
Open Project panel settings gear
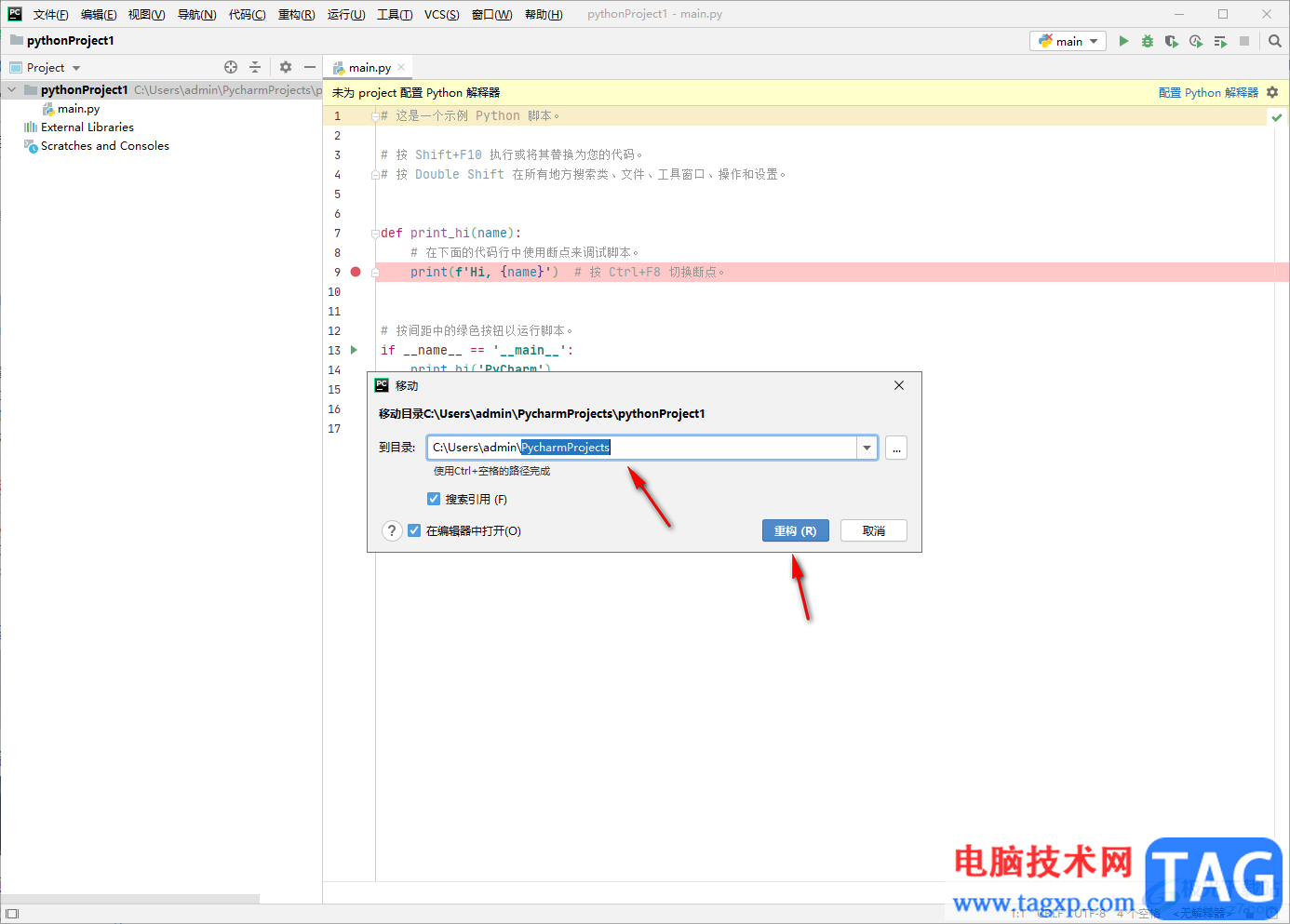[286, 67]
